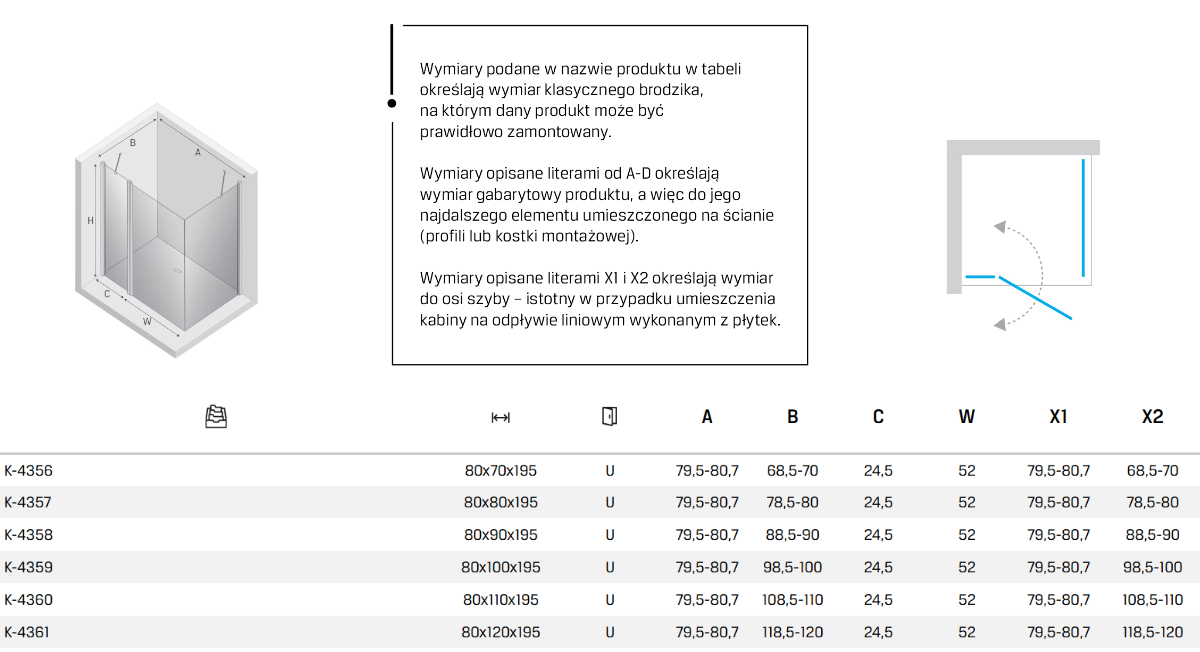Click column header X1
This screenshot has width=1200, height=652.
click(1058, 417)
